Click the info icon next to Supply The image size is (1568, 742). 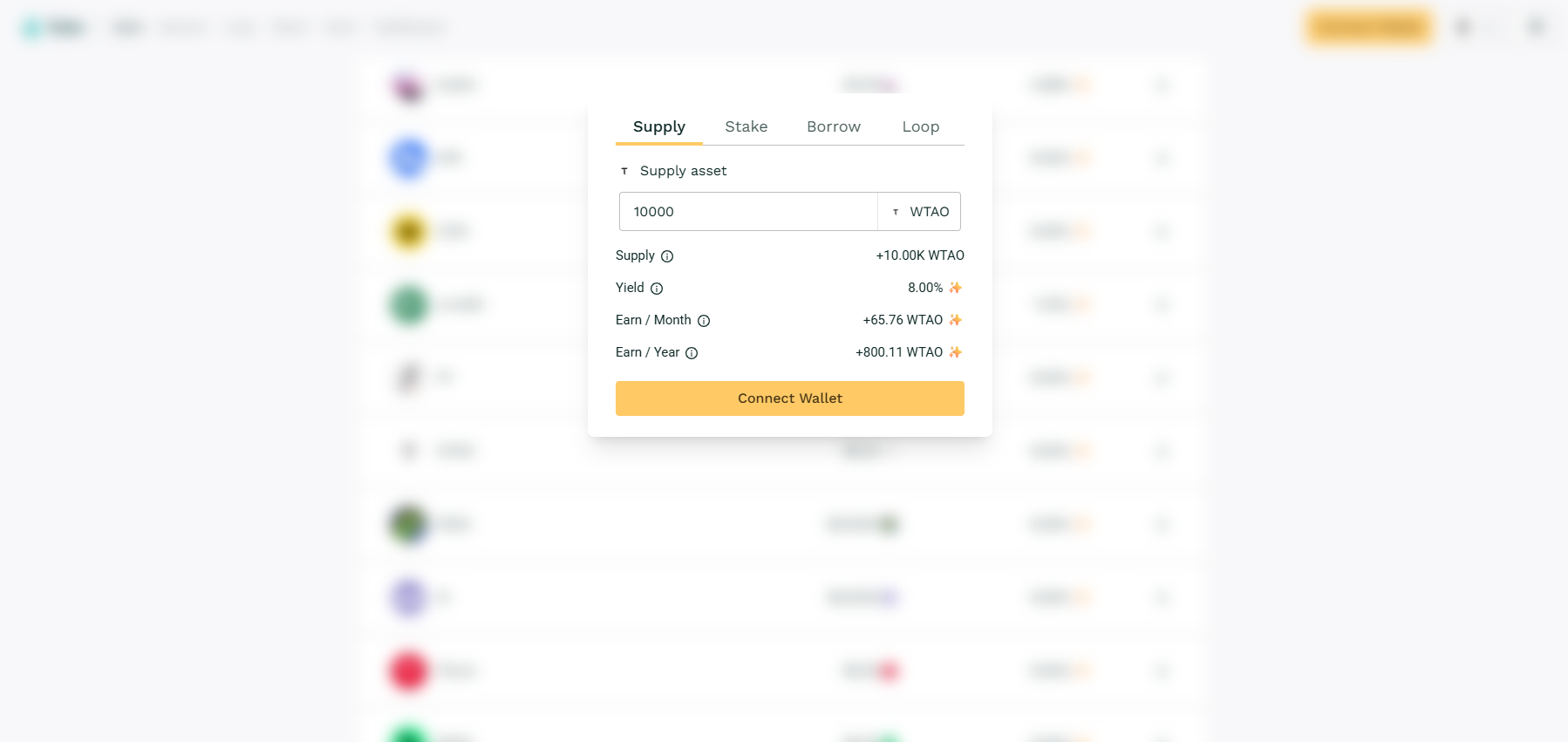click(667, 256)
